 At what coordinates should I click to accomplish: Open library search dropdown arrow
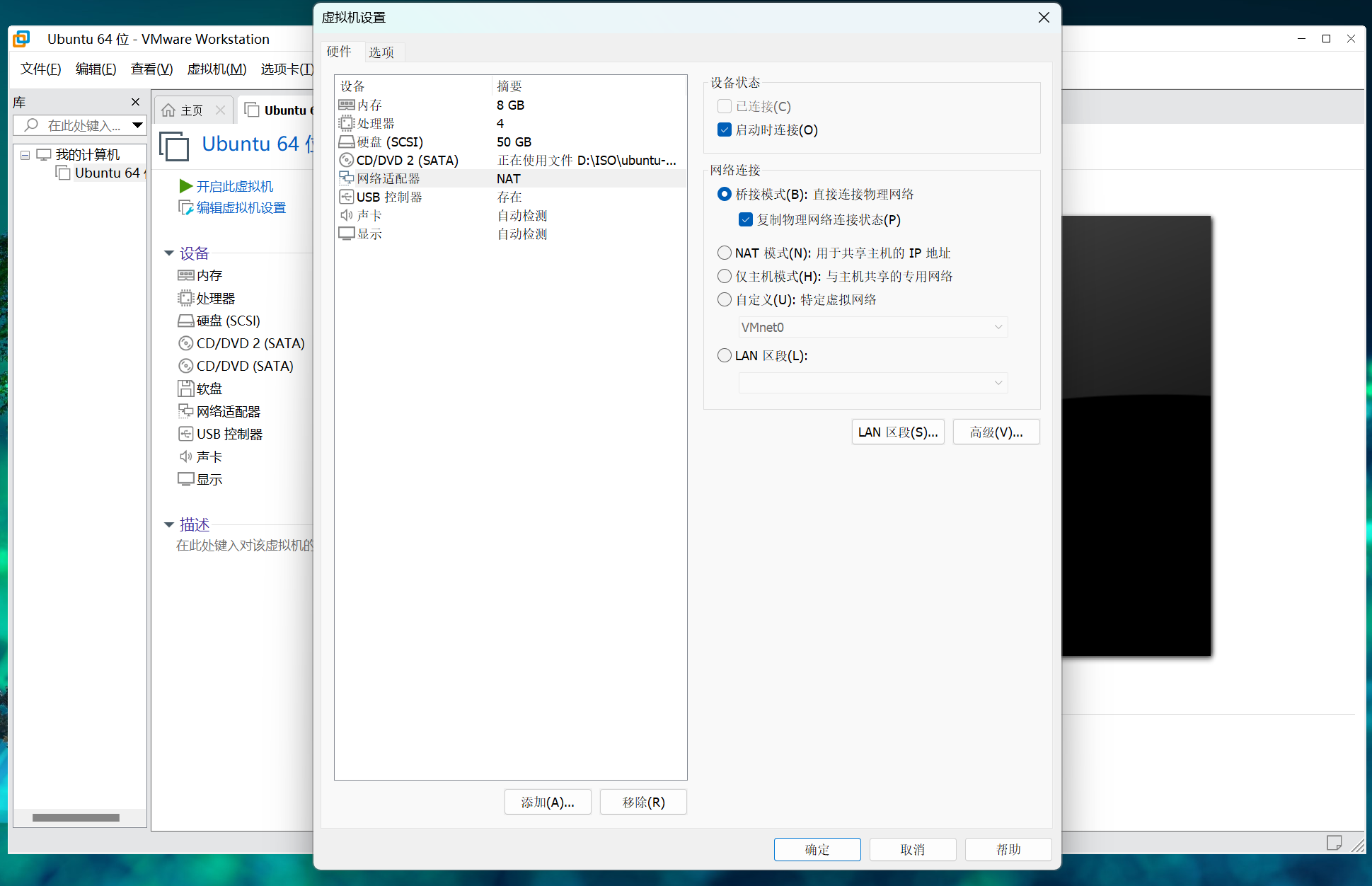(x=137, y=125)
